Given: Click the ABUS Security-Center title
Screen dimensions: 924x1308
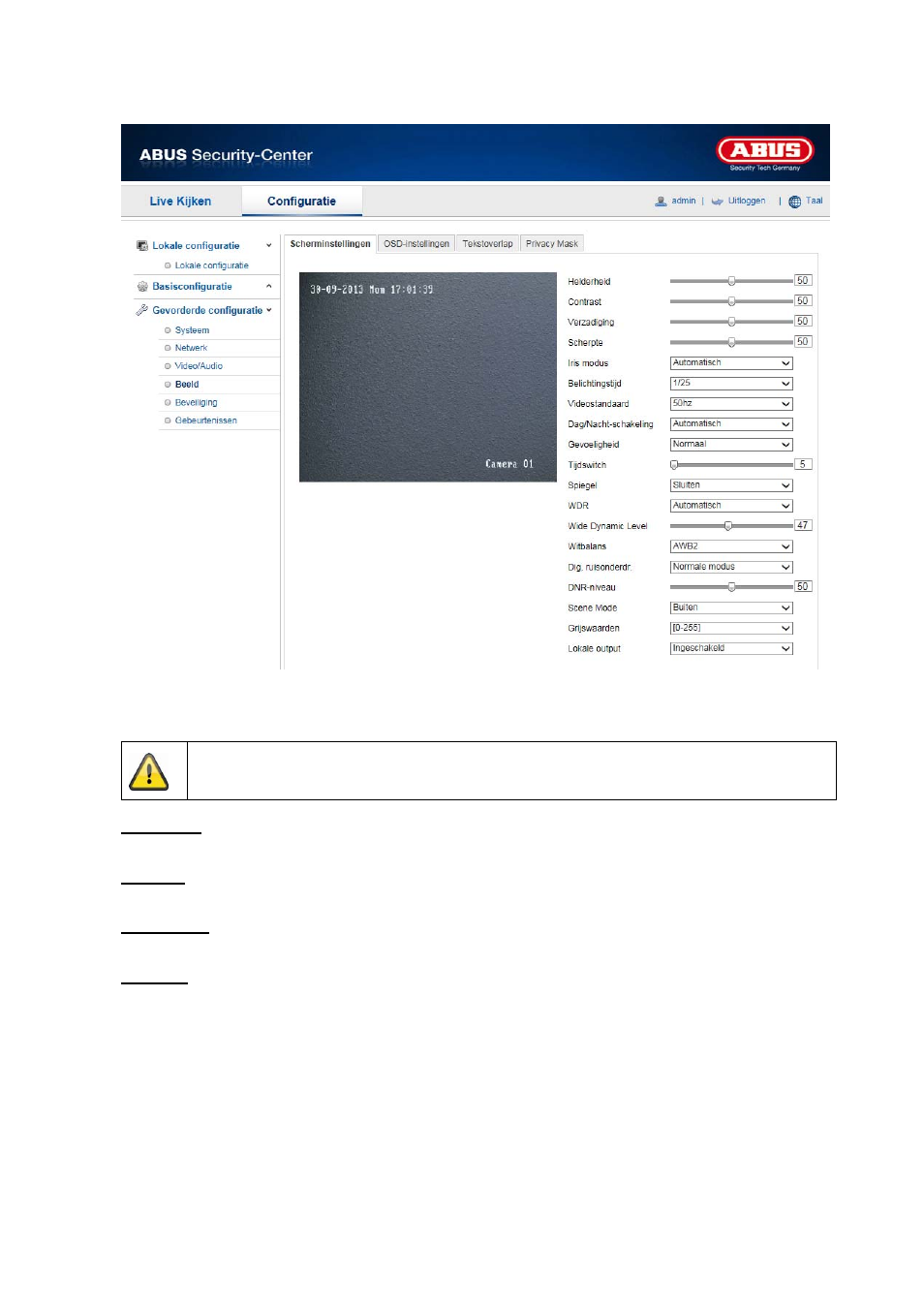Looking at the screenshot, I should (226, 155).
